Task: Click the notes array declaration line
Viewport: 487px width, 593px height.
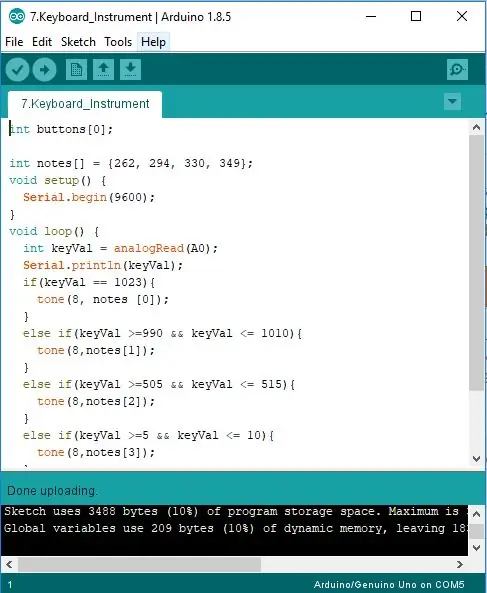Action: click(x=131, y=163)
